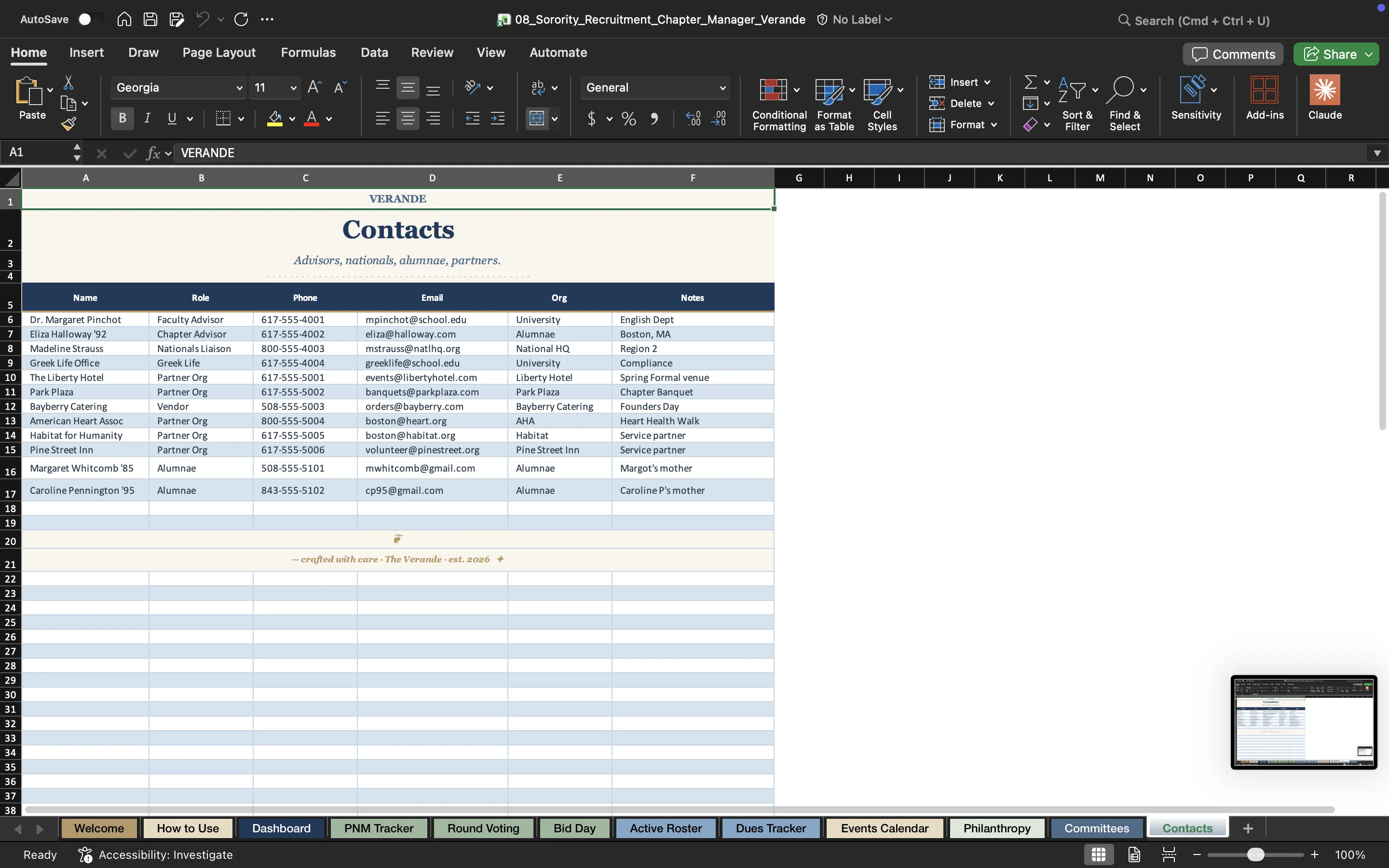Expand the formula bar chevron
The width and height of the screenshot is (1389, 868).
[x=1377, y=153]
